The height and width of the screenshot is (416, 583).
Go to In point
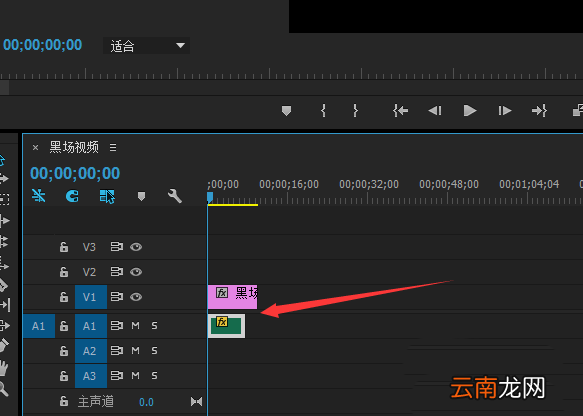400,111
